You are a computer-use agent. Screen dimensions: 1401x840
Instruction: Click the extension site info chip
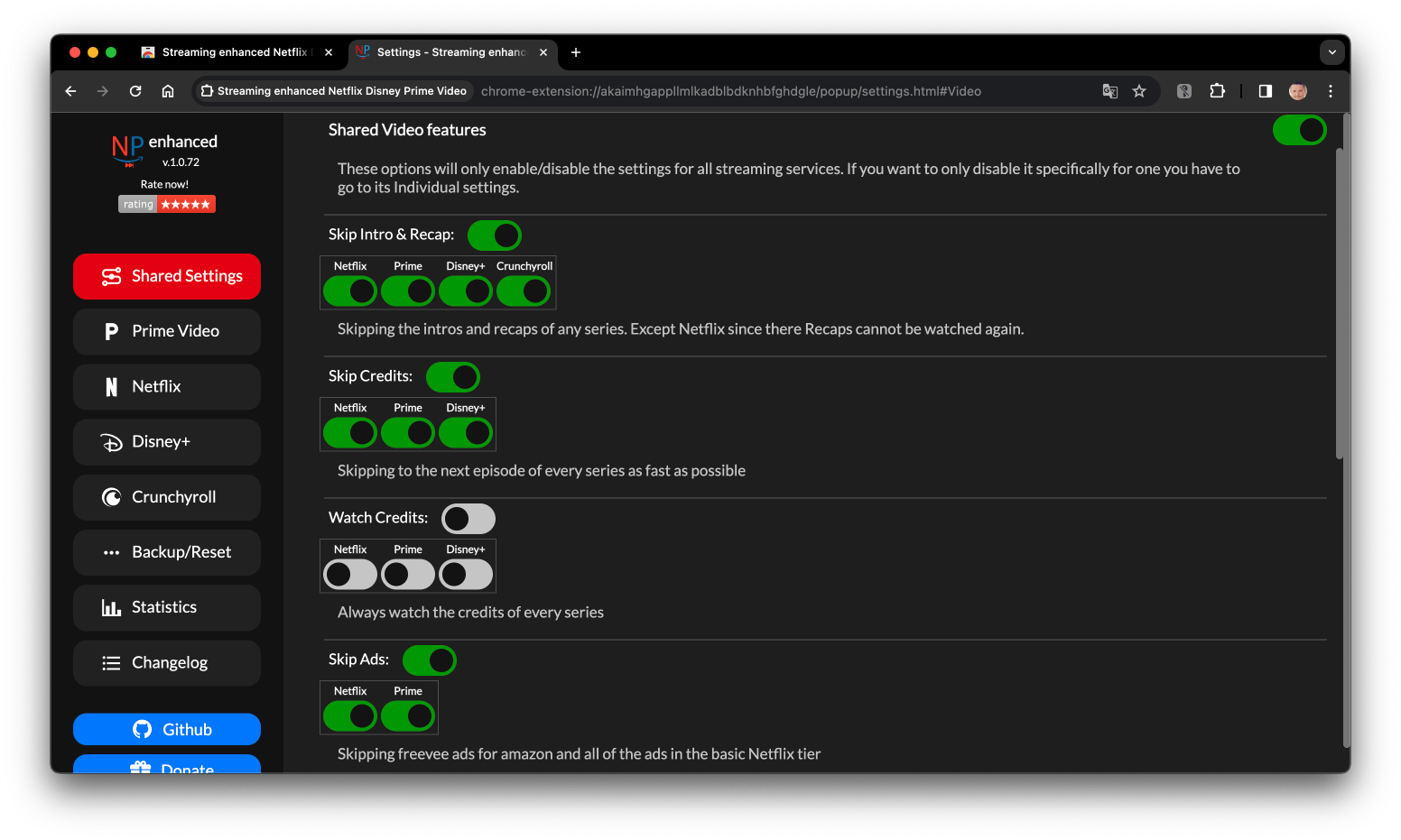(x=334, y=91)
